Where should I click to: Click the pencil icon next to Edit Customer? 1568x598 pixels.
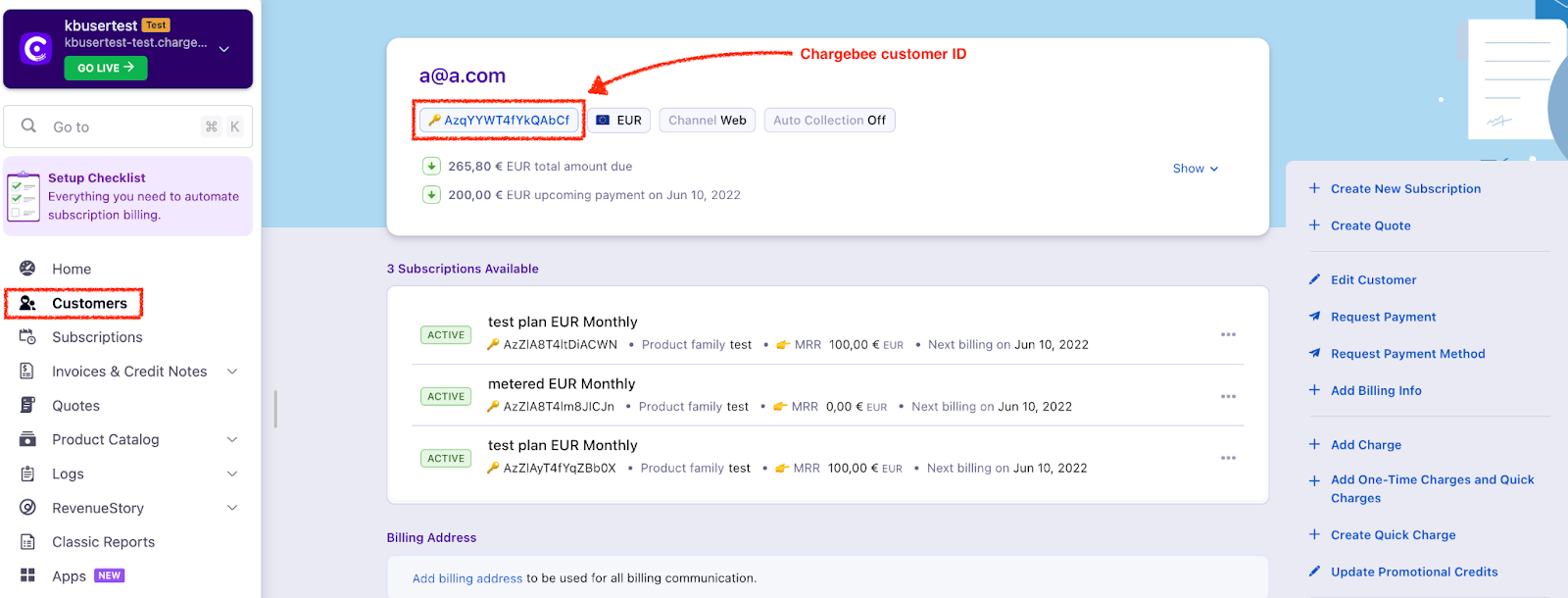1314,280
